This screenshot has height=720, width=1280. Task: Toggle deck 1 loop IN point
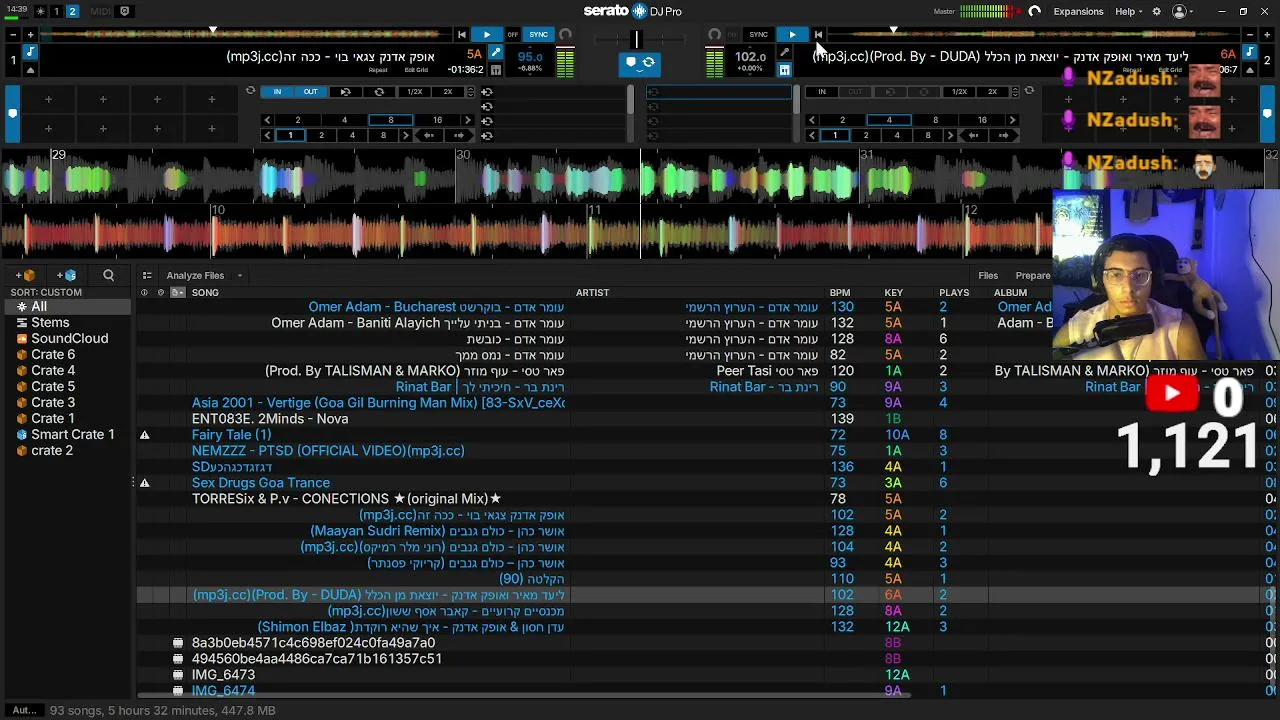coord(277,91)
